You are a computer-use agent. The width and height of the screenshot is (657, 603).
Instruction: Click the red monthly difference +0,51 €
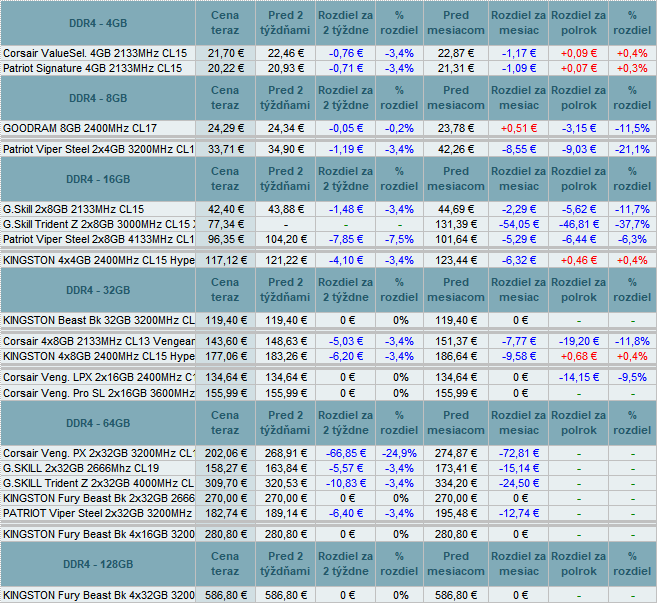click(x=519, y=128)
